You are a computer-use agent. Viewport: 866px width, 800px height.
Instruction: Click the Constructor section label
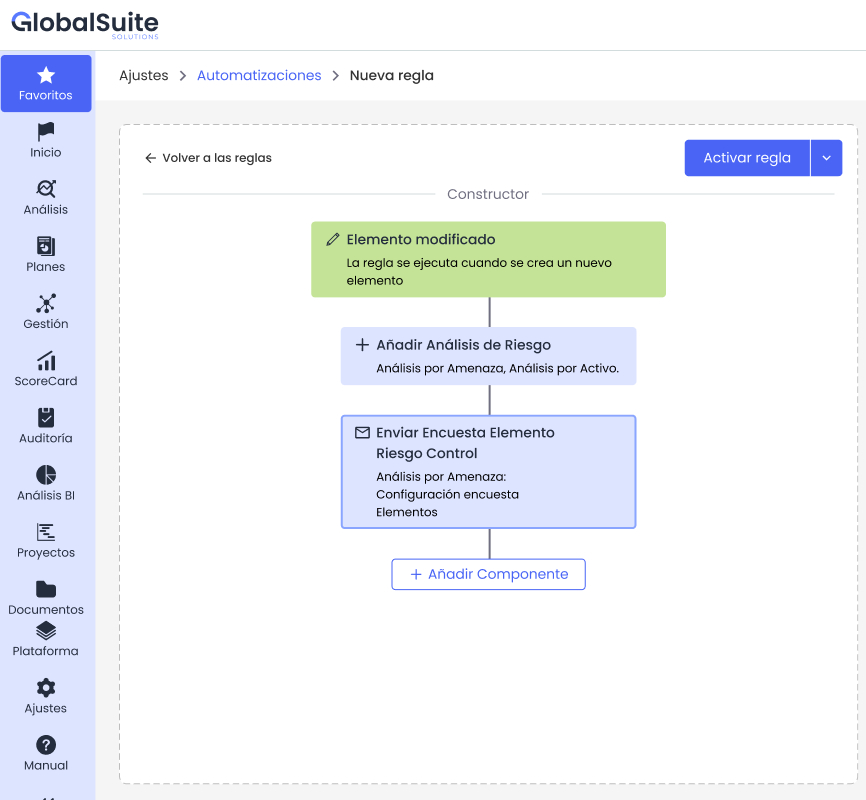pyautogui.click(x=488, y=194)
